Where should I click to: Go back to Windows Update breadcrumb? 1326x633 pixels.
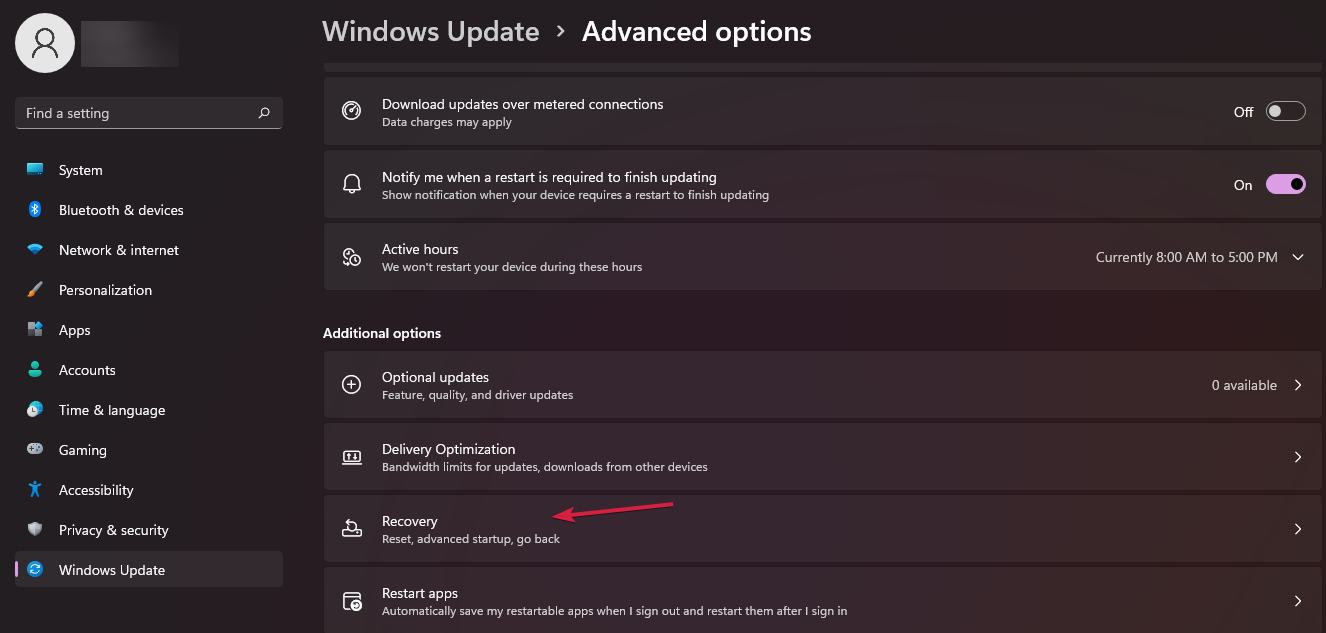point(431,32)
